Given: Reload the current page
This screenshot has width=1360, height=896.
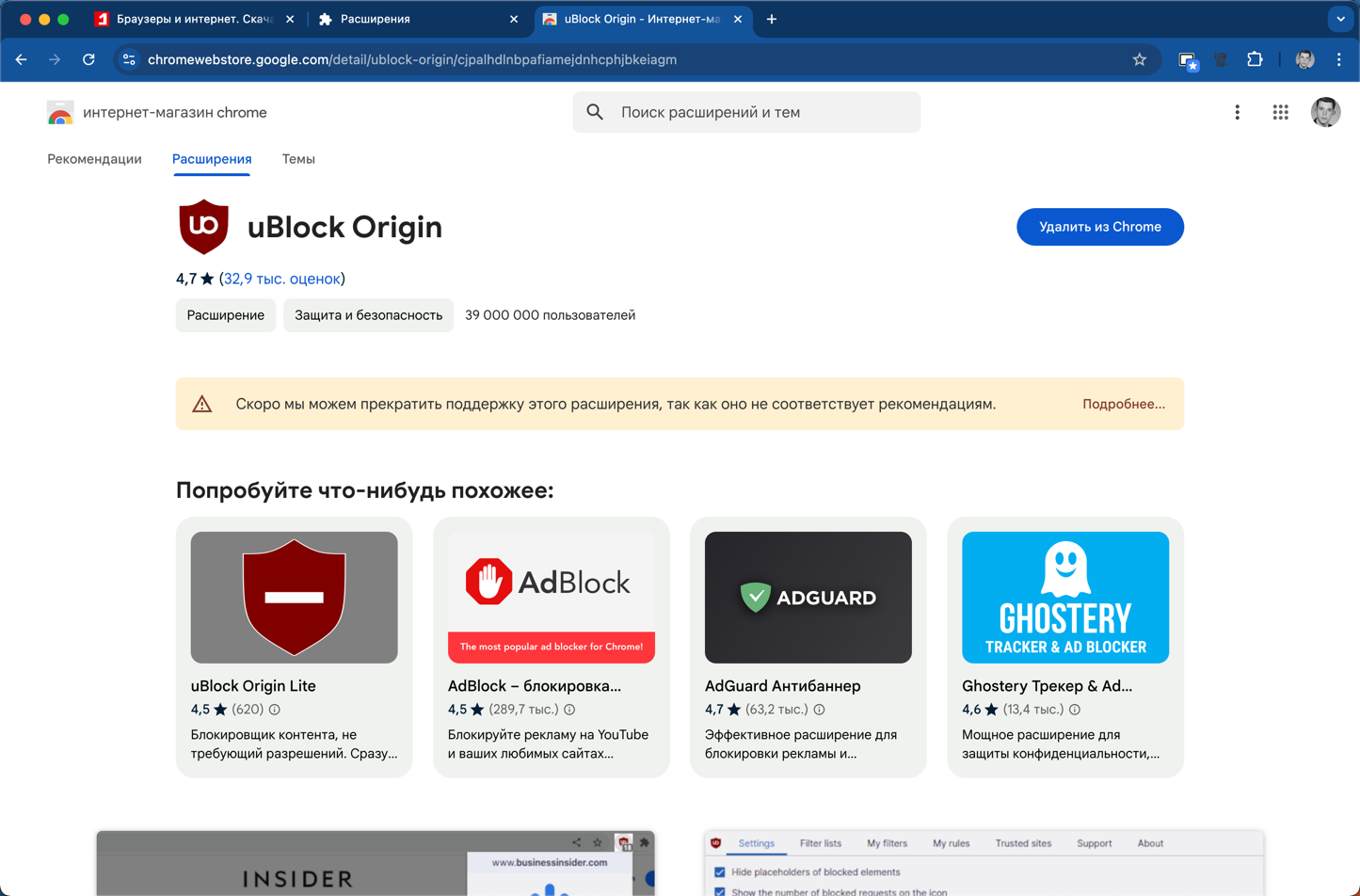Looking at the screenshot, I should [x=88, y=59].
